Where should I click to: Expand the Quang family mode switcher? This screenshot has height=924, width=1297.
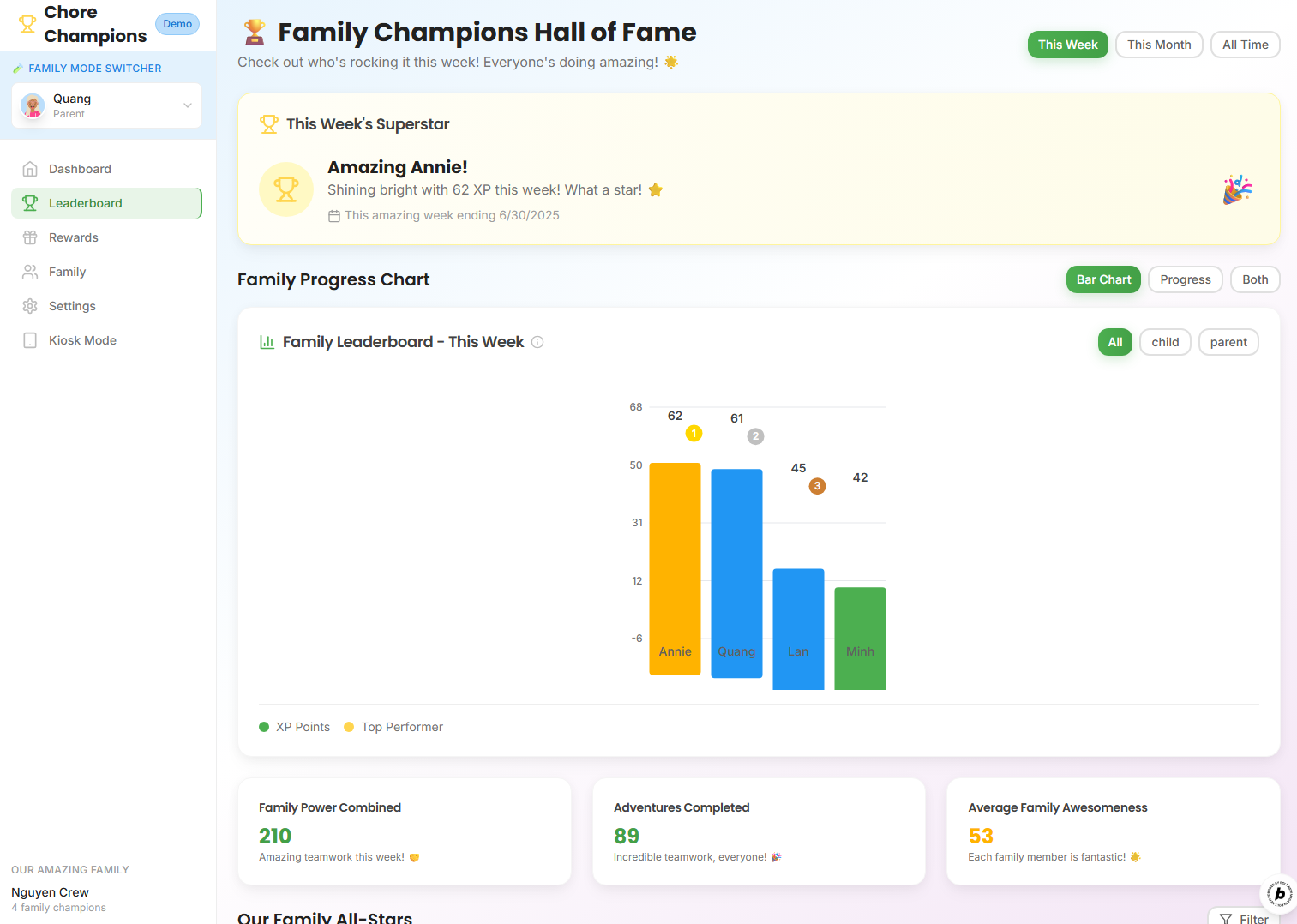187,105
